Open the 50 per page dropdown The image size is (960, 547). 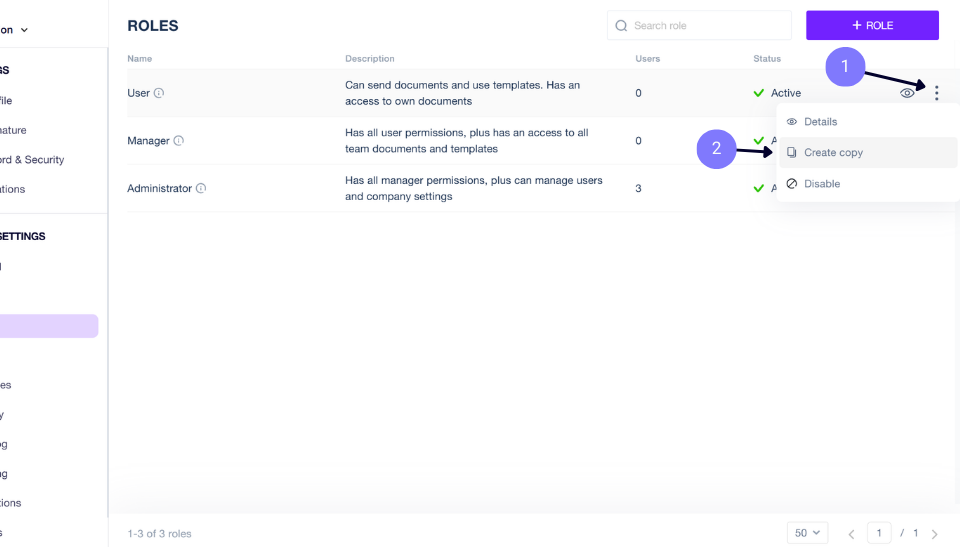(x=808, y=533)
